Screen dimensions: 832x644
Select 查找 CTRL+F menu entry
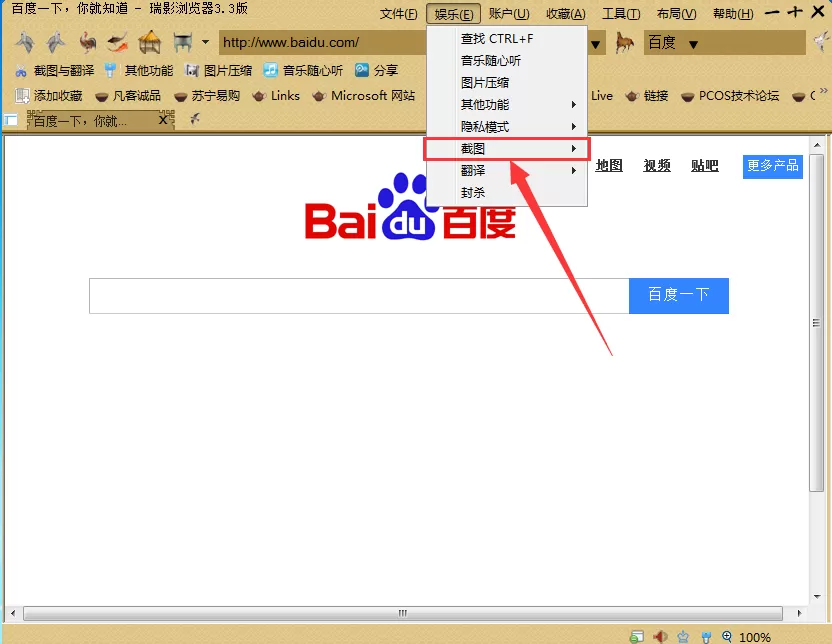(x=507, y=39)
